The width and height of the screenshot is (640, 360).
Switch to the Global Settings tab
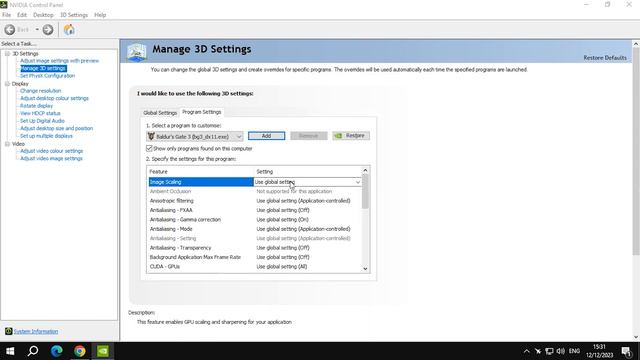[160, 113]
